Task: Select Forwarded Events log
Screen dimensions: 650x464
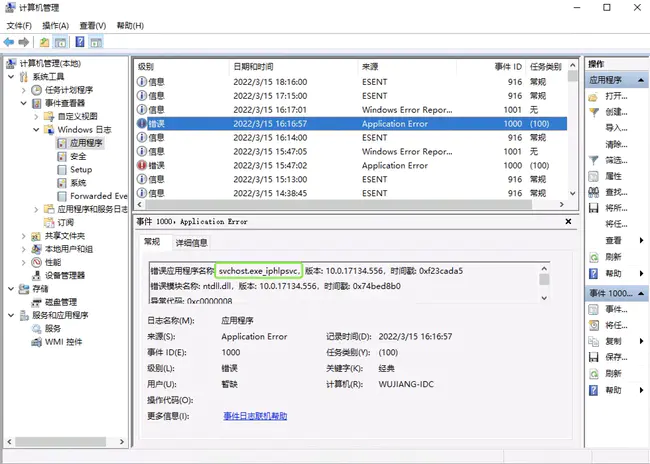Action: pyautogui.click(x=99, y=196)
